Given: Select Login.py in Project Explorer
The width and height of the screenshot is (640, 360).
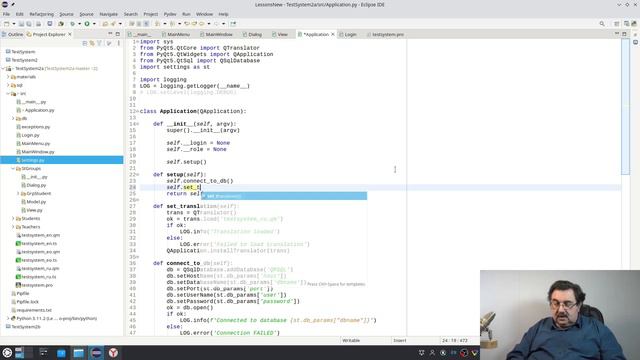Looking at the screenshot, I should pos(30,135).
